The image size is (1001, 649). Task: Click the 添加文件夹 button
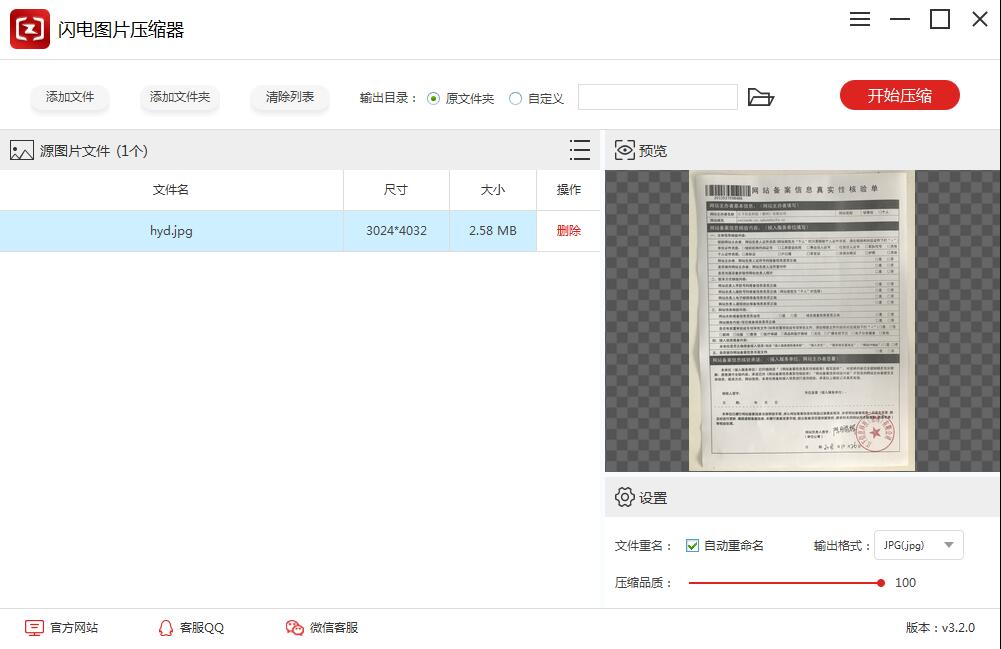179,98
